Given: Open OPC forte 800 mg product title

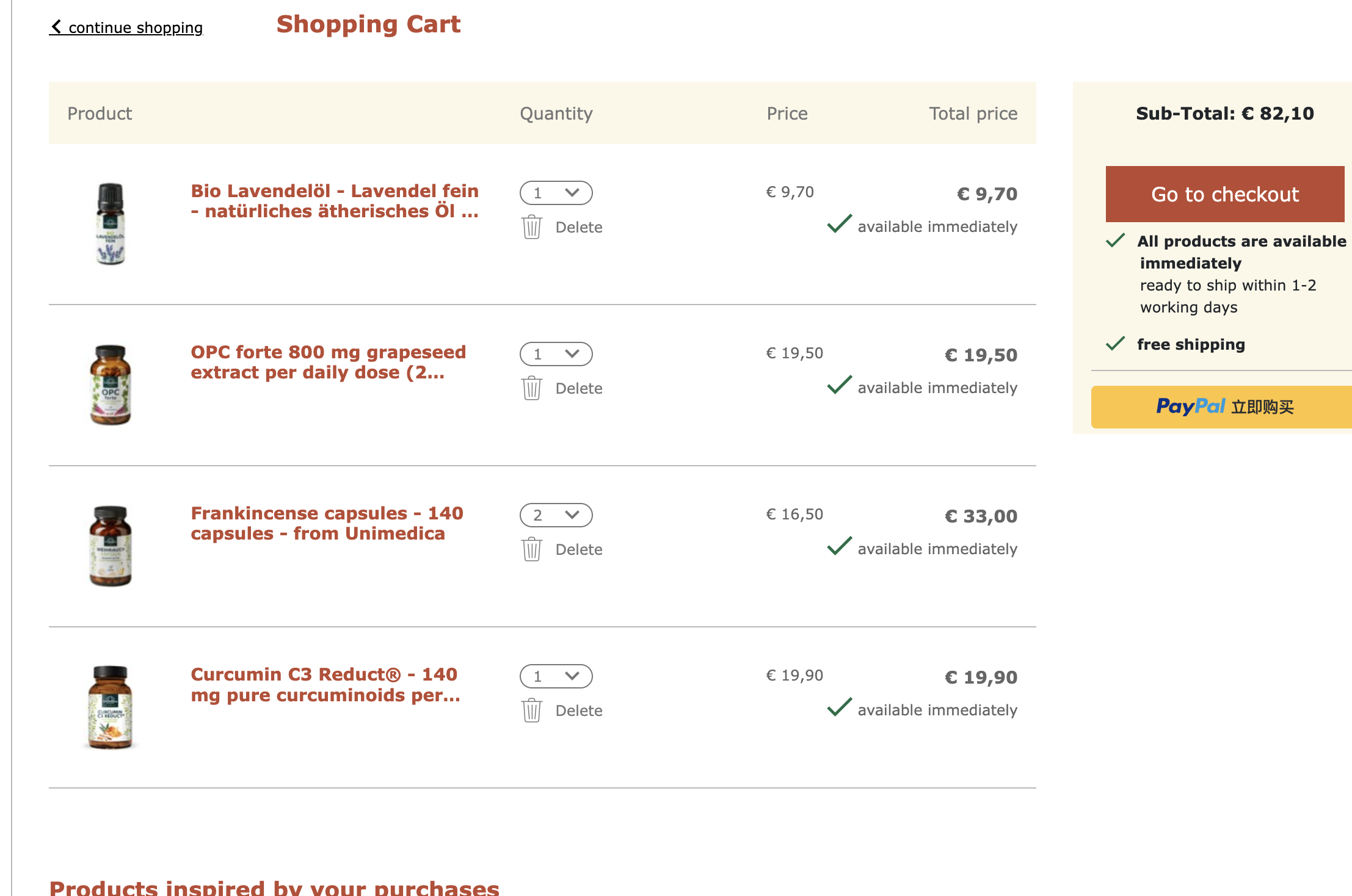Looking at the screenshot, I should click(x=329, y=362).
